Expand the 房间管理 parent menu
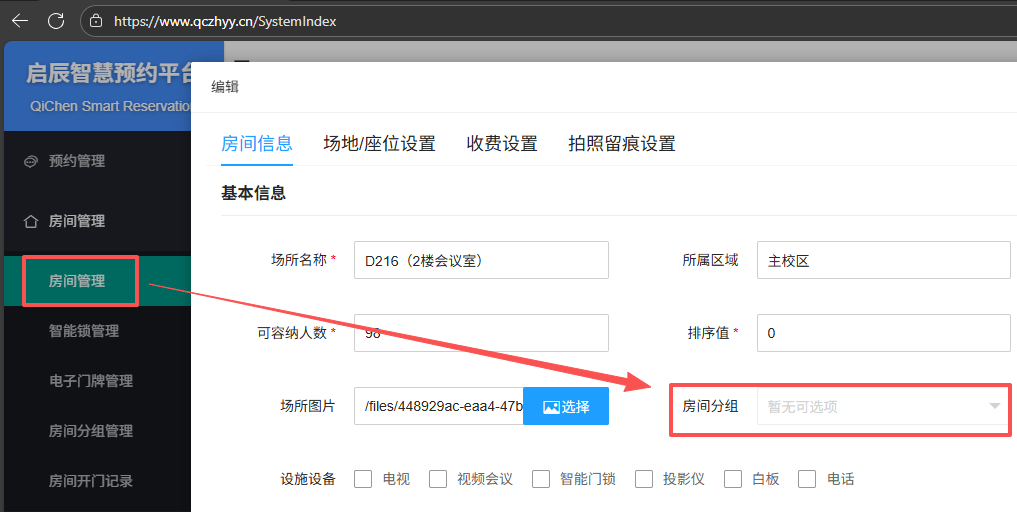The width and height of the screenshot is (1017, 512). click(x=77, y=221)
